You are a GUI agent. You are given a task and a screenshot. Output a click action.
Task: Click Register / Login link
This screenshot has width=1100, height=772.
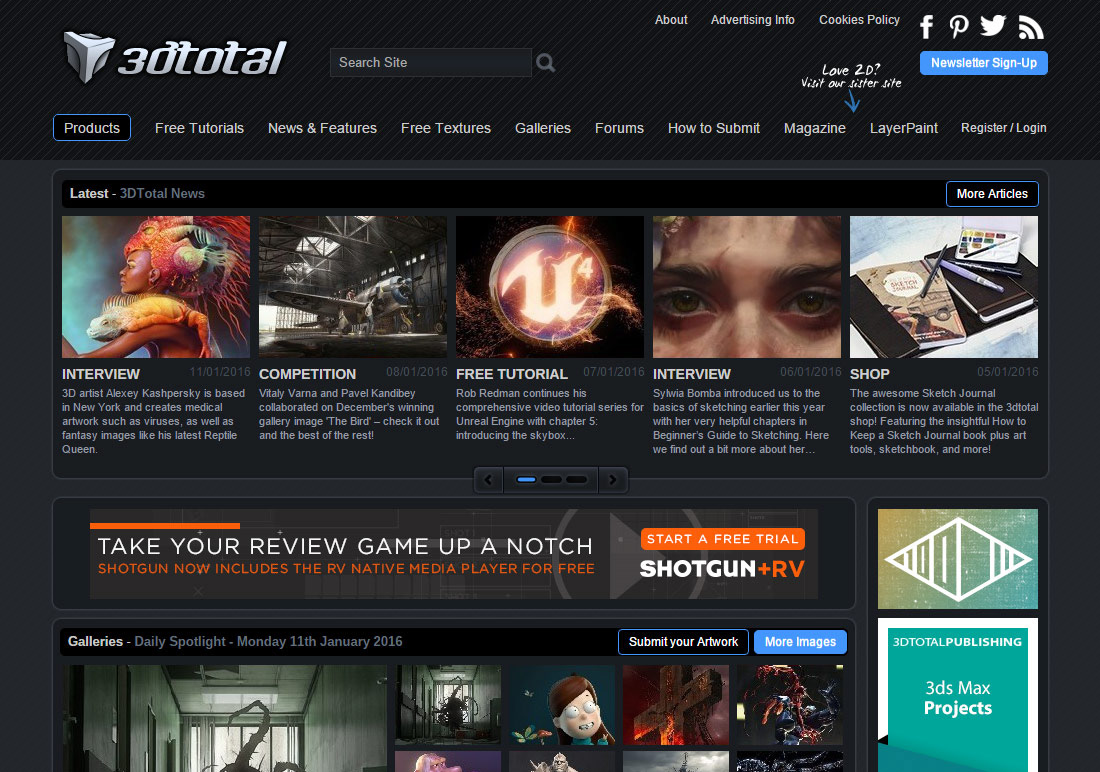pos(1003,128)
